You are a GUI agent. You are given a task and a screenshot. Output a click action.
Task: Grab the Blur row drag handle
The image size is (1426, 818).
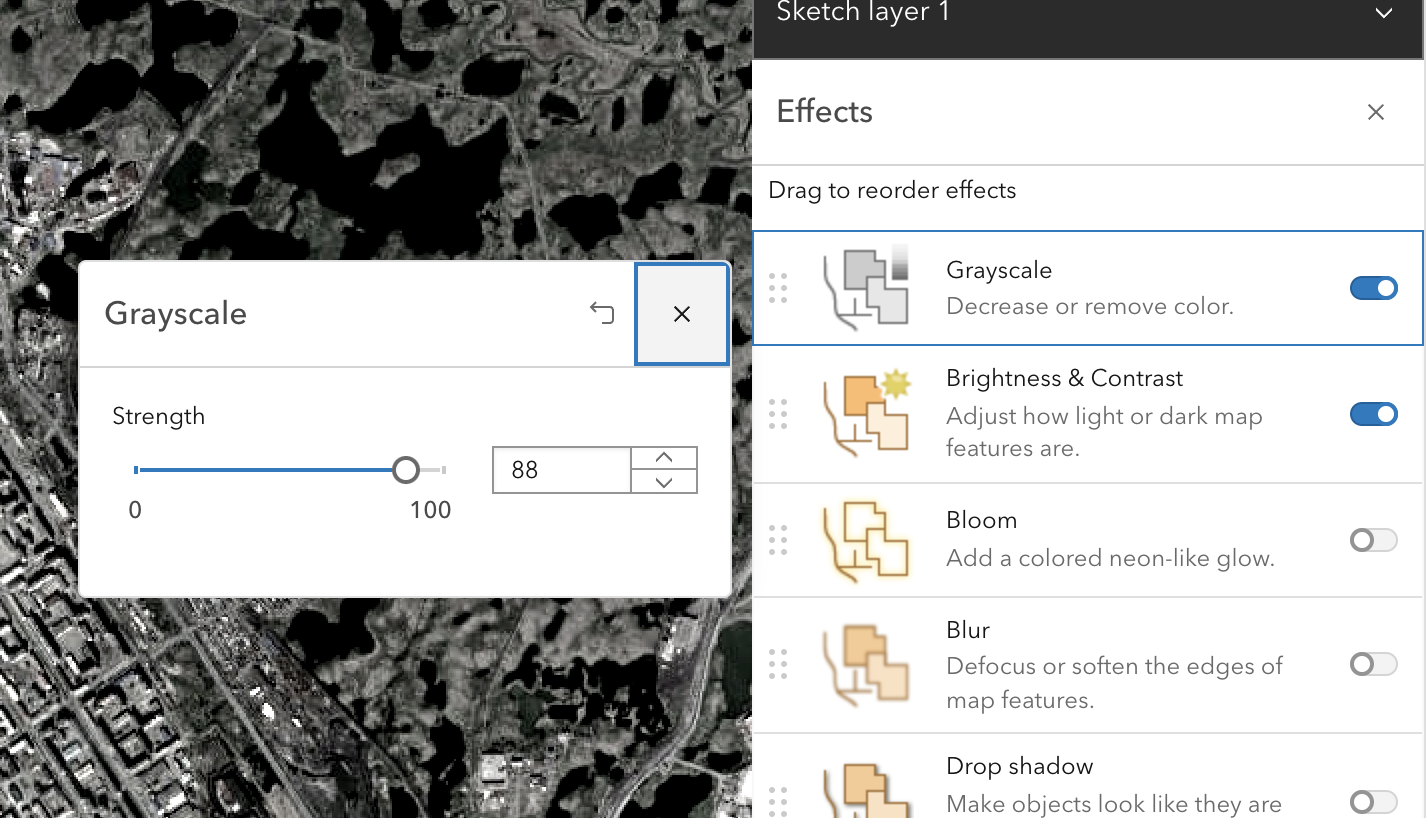pyautogui.click(x=778, y=664)
